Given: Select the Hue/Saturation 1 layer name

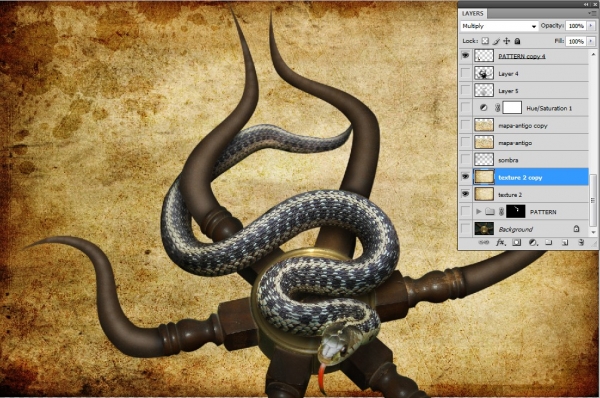Looking at the screenshot, I should [x=549, y=108].
